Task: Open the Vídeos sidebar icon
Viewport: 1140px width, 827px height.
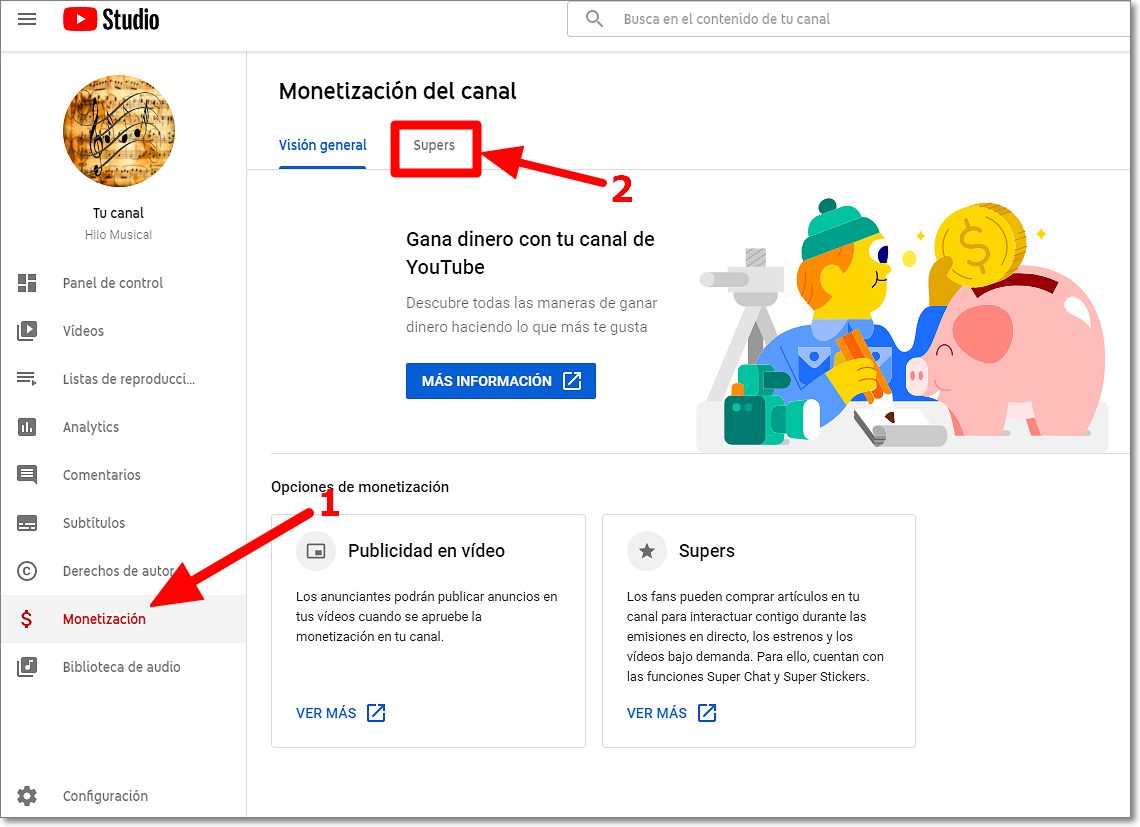Action: pos(27,331)
